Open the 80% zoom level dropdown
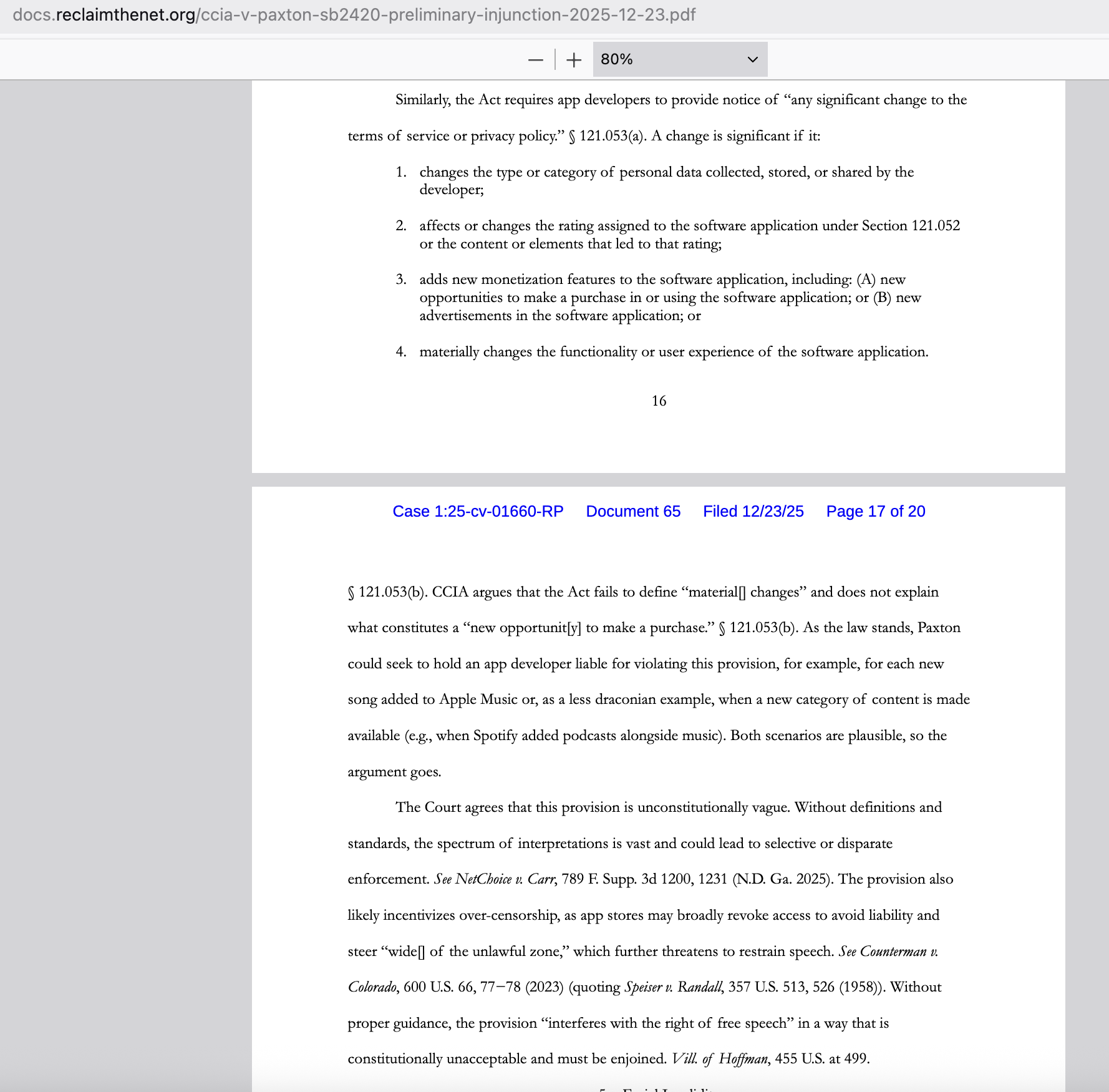 click(x=680, y=59)
